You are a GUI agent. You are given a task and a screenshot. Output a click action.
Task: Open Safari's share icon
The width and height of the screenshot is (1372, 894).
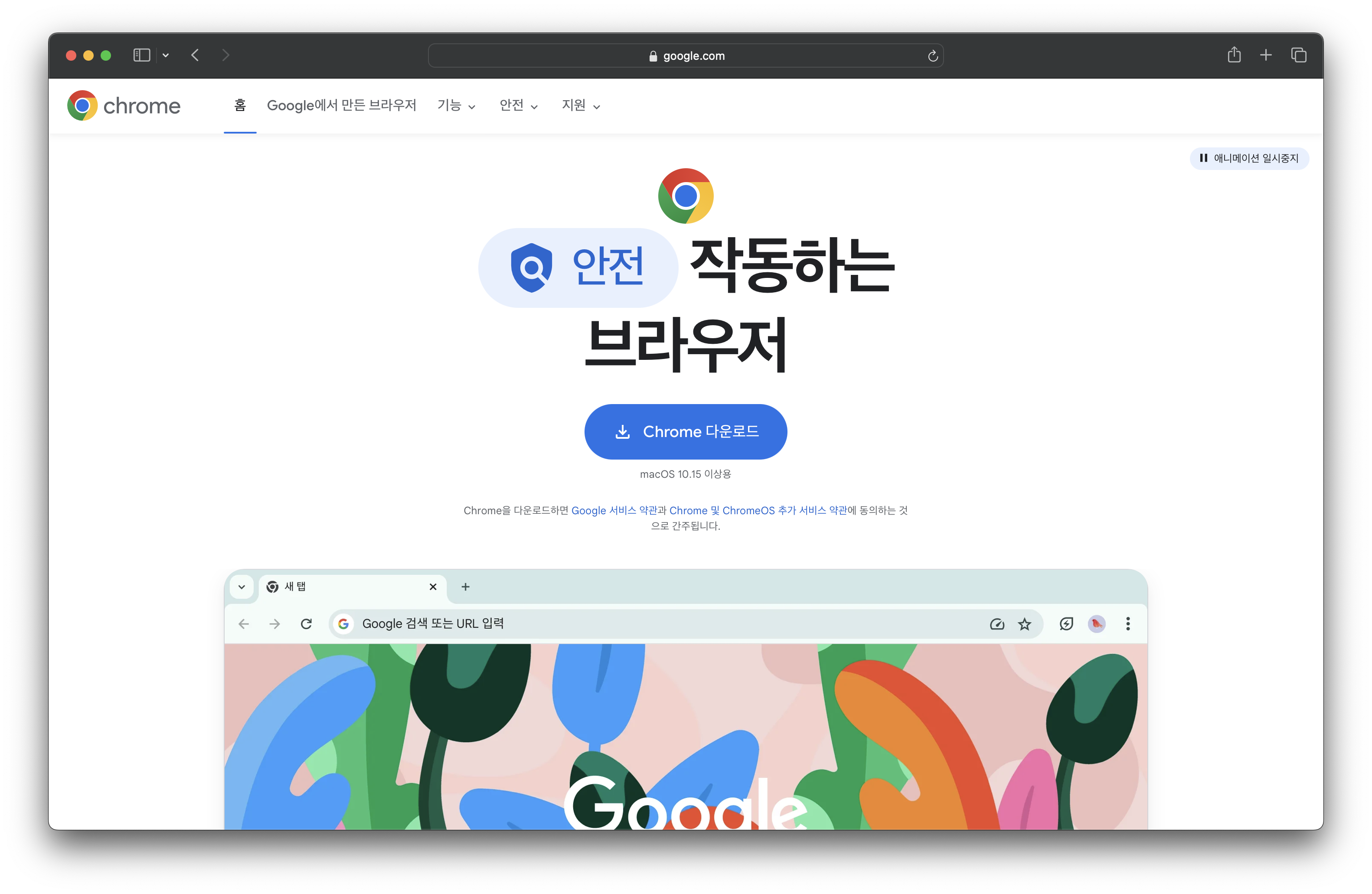pyautogui.click(x=1234, y=55)
